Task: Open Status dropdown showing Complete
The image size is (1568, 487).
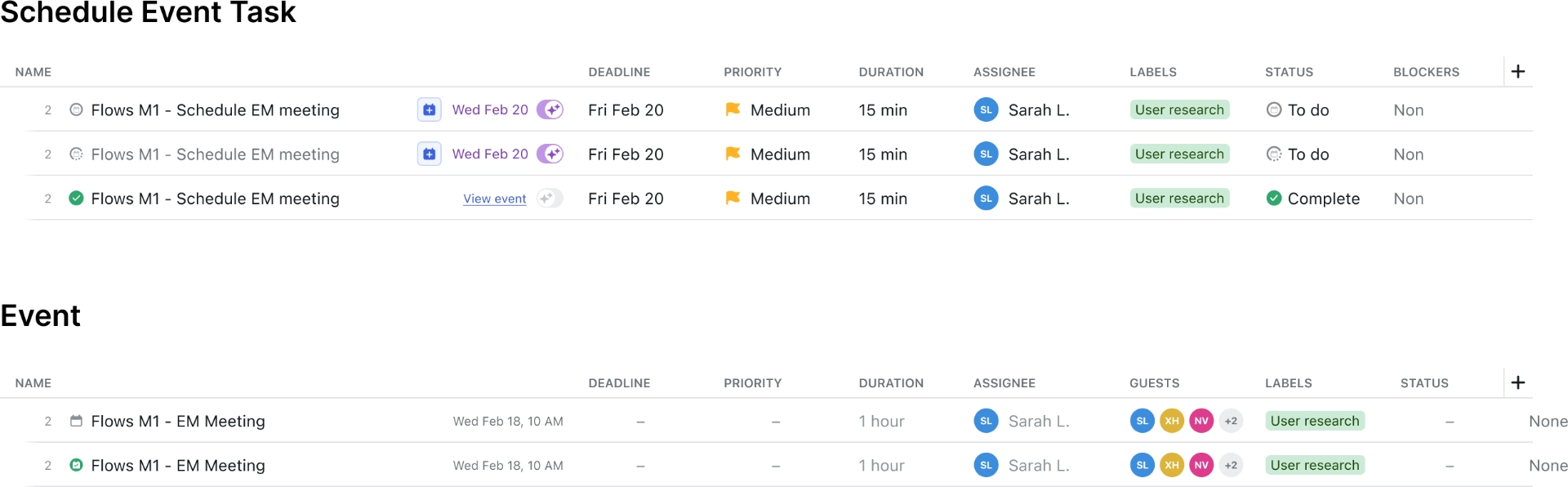Action: coord(1312,198)
